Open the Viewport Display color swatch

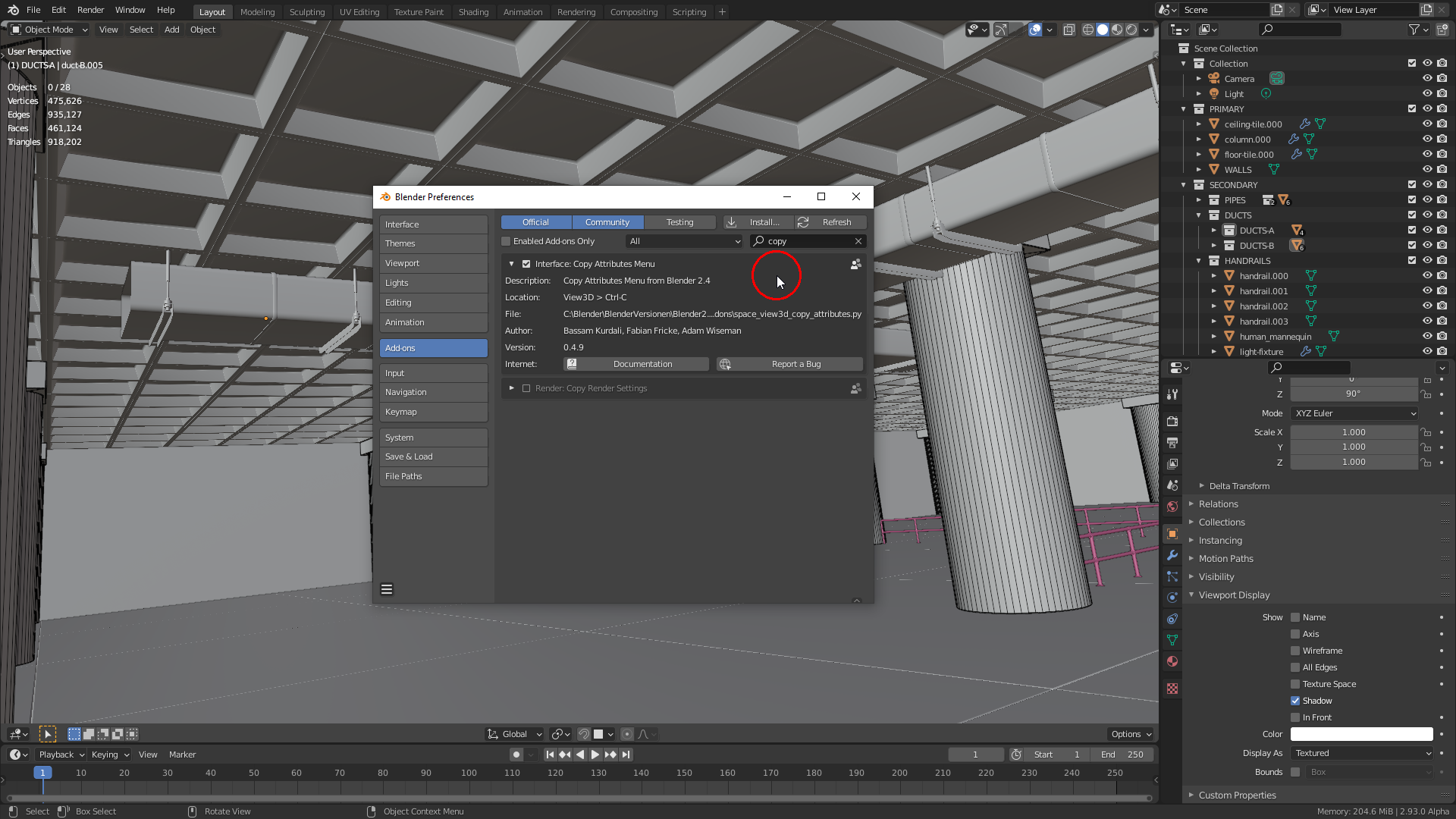[x=1361, y=734]
